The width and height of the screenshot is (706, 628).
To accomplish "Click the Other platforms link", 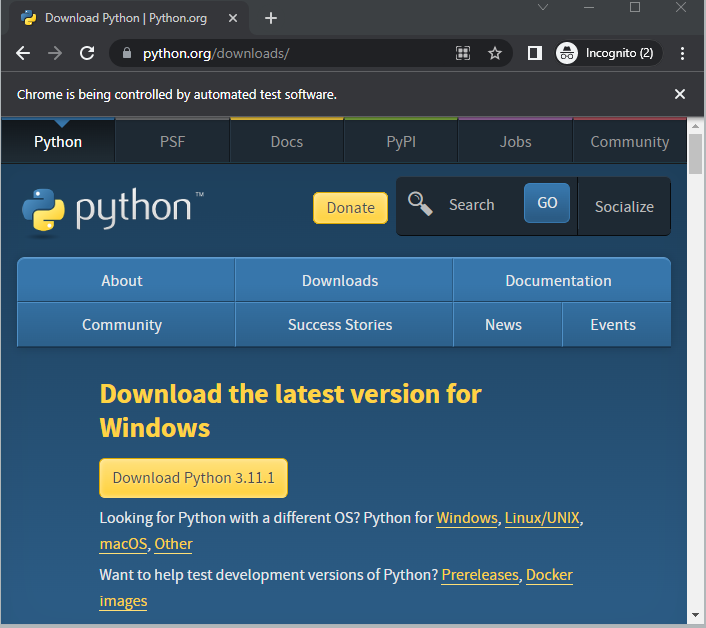I will pyautogui.click(x=173, y=544).
